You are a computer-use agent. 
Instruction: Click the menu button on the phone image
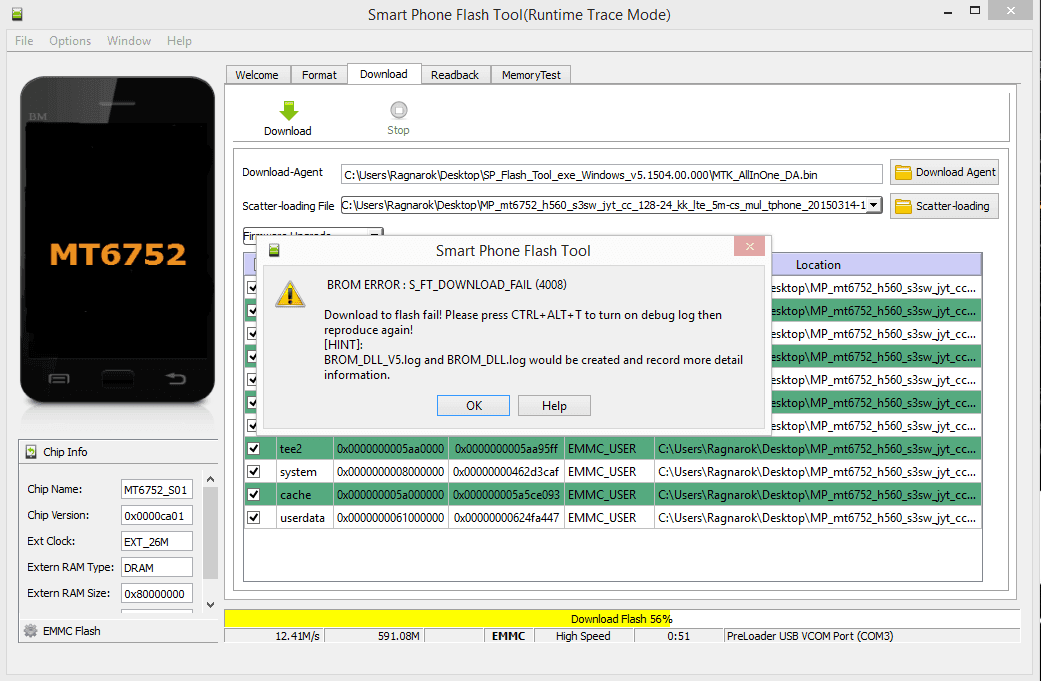(x=59, y=379)
